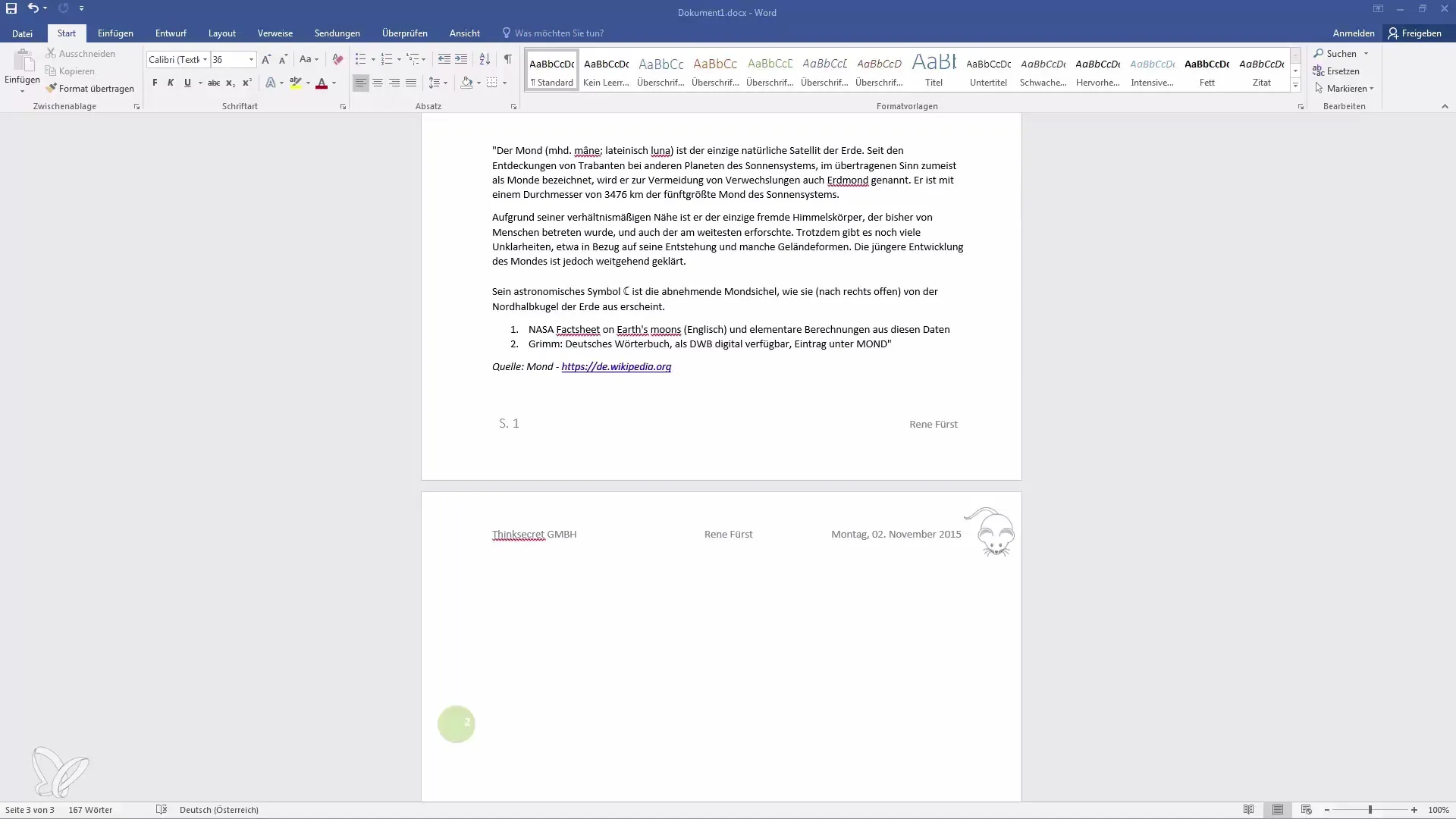Center align text
This screenshot has width=1456, height=819.
[378, 83]
